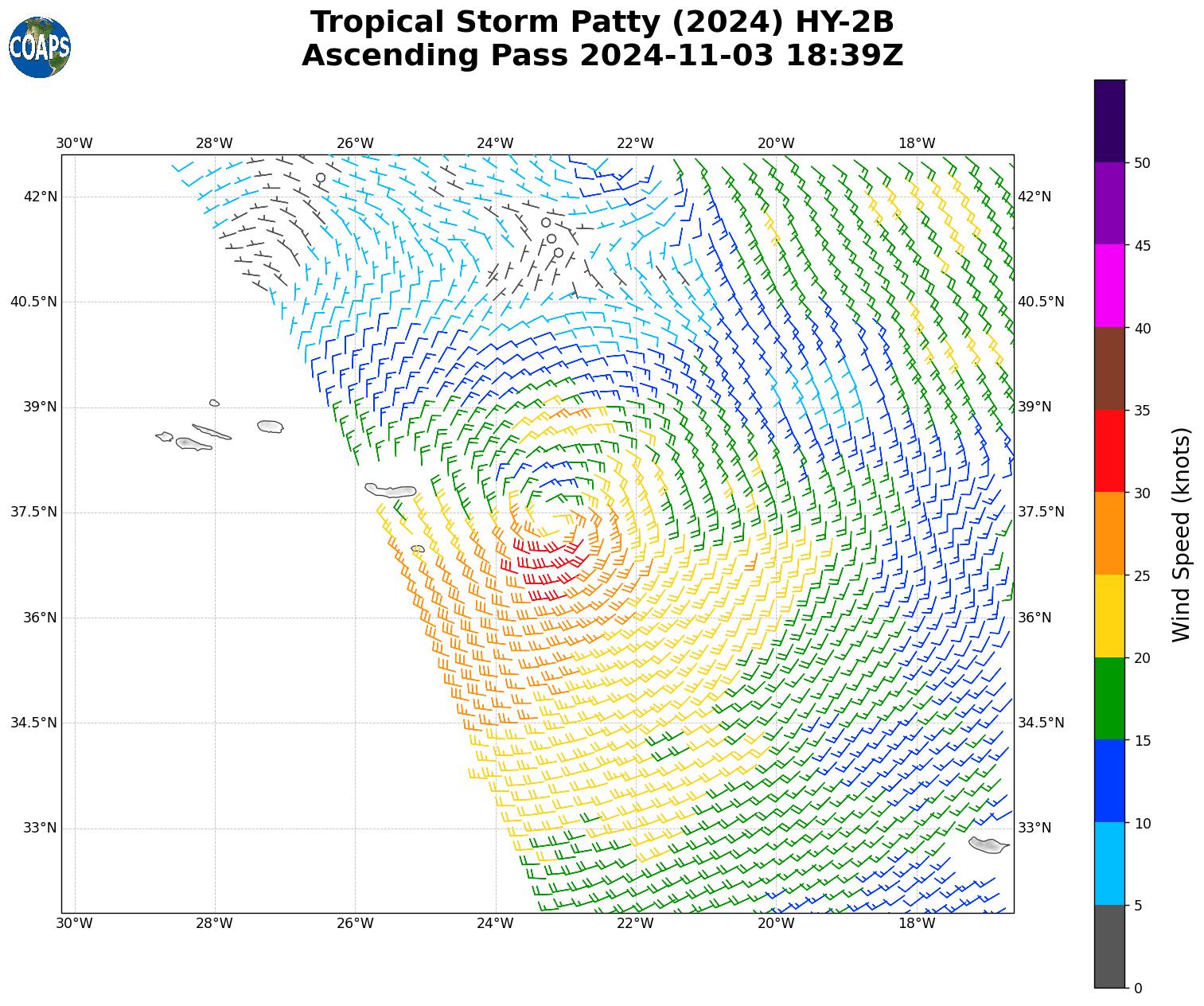The width and height of the screenshot is (1204, 1006).
Task: Click the Terceira island outline near 27°W
Action: click(271, 427)
